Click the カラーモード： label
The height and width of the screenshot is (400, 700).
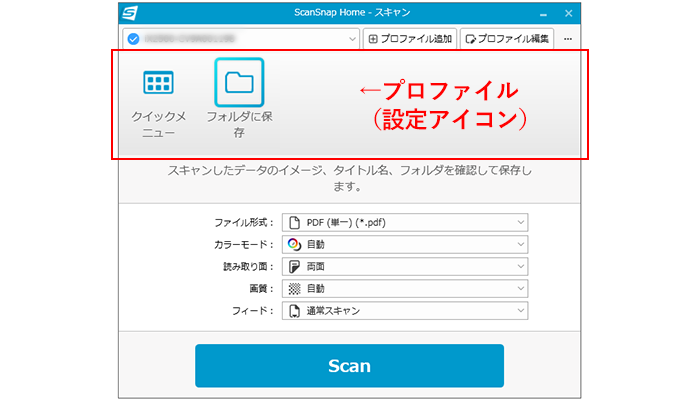[x=244, y=244]
